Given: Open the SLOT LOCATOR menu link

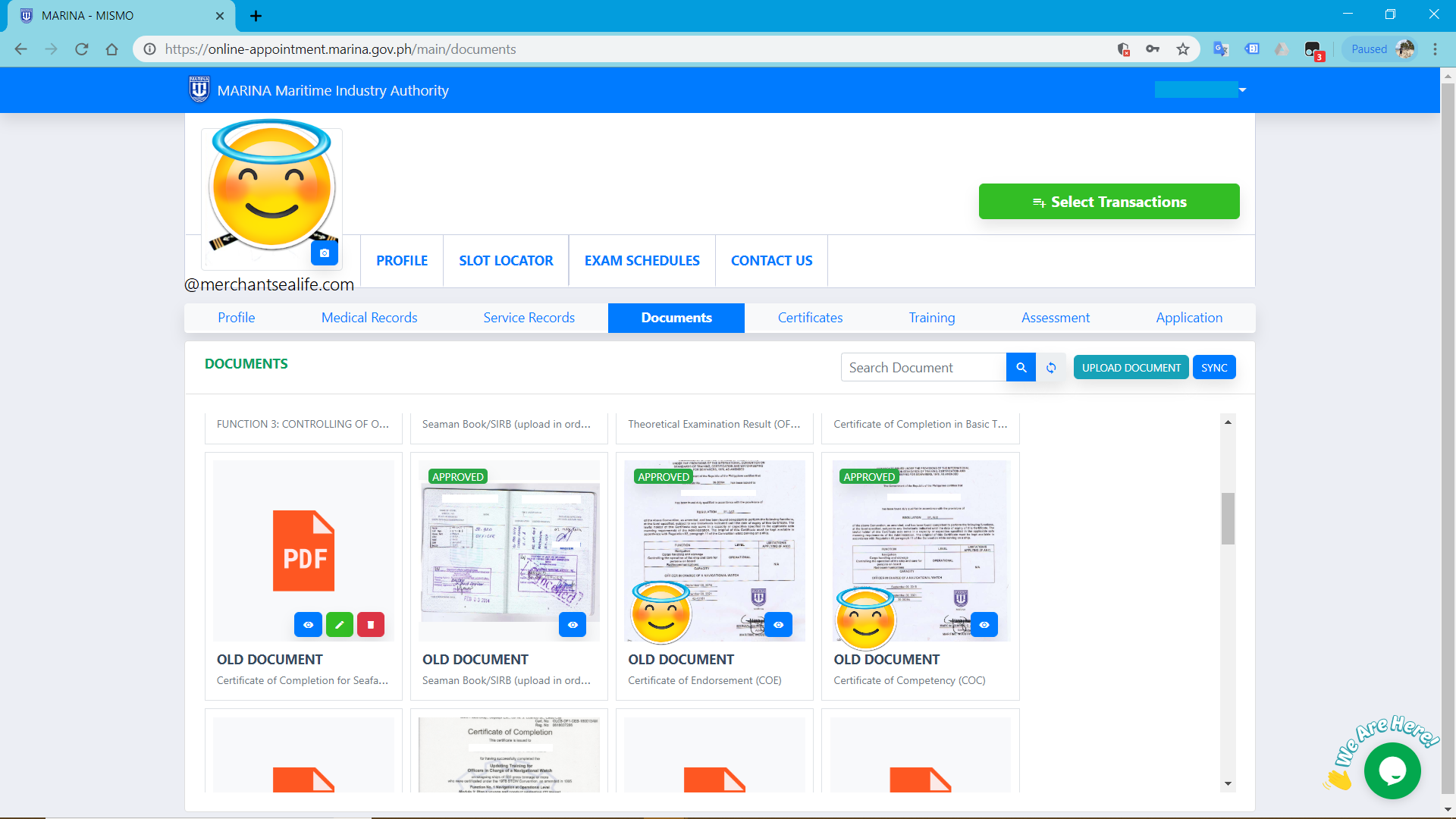Looking at the screenshot, I should (506, 261).
